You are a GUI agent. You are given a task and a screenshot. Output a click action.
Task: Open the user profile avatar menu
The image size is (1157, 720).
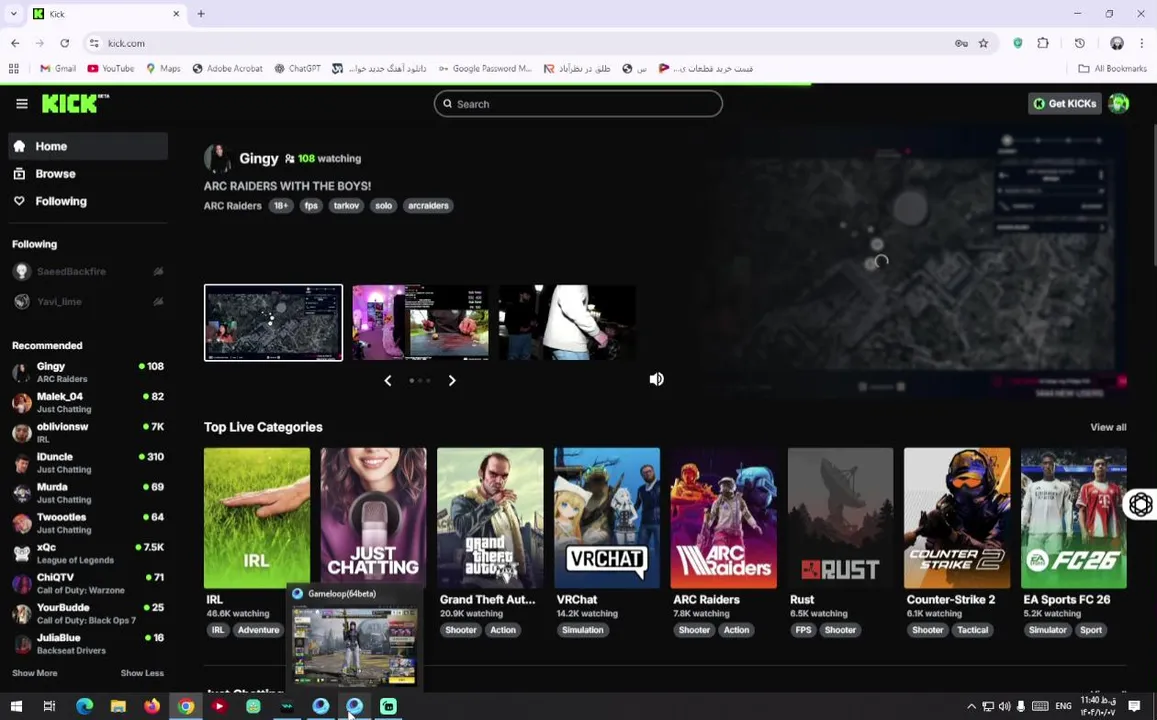(1119, 104)
